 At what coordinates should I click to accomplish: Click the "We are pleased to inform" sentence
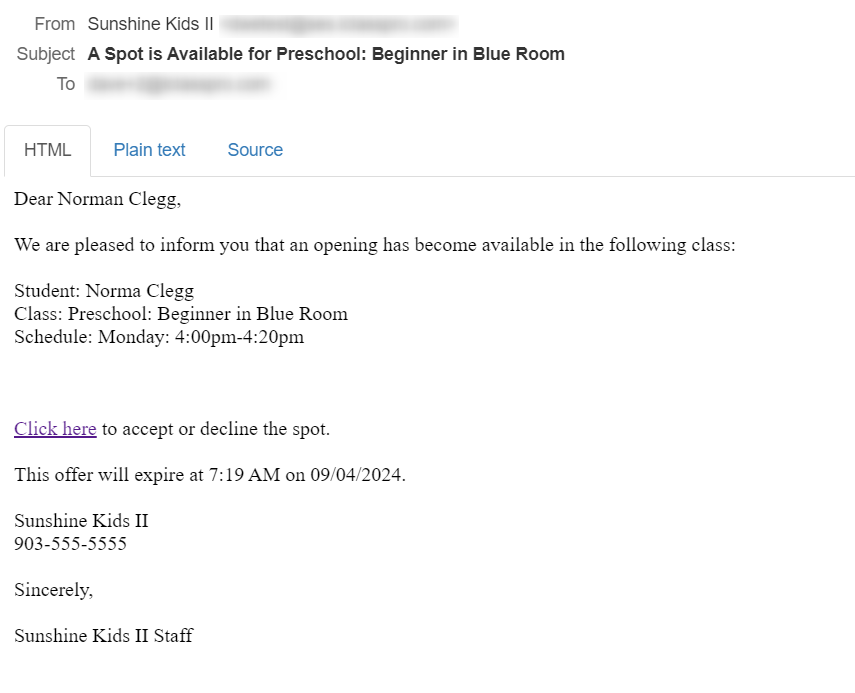(x=375, y=245)
